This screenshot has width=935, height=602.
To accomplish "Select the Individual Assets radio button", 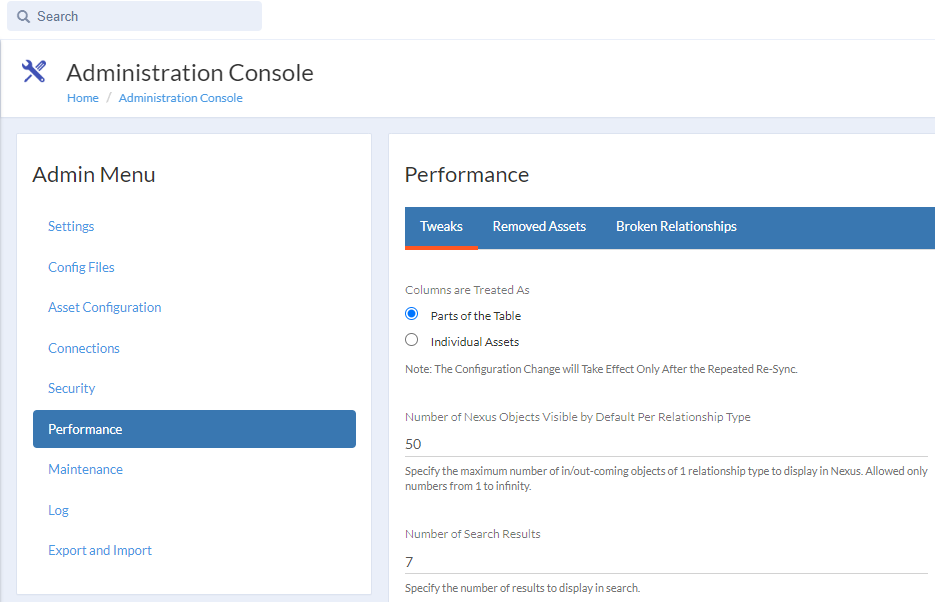I will pos(412,340).
